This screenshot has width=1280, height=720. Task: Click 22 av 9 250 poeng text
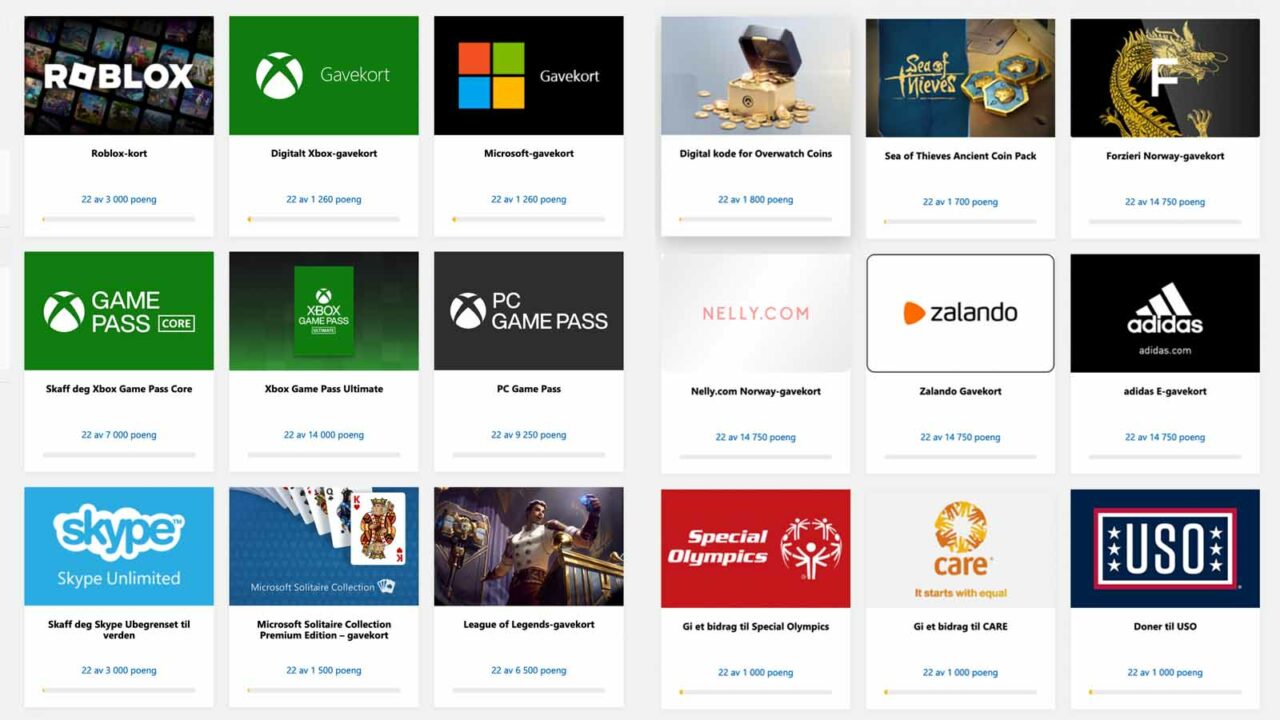click(x=529, y=435)
